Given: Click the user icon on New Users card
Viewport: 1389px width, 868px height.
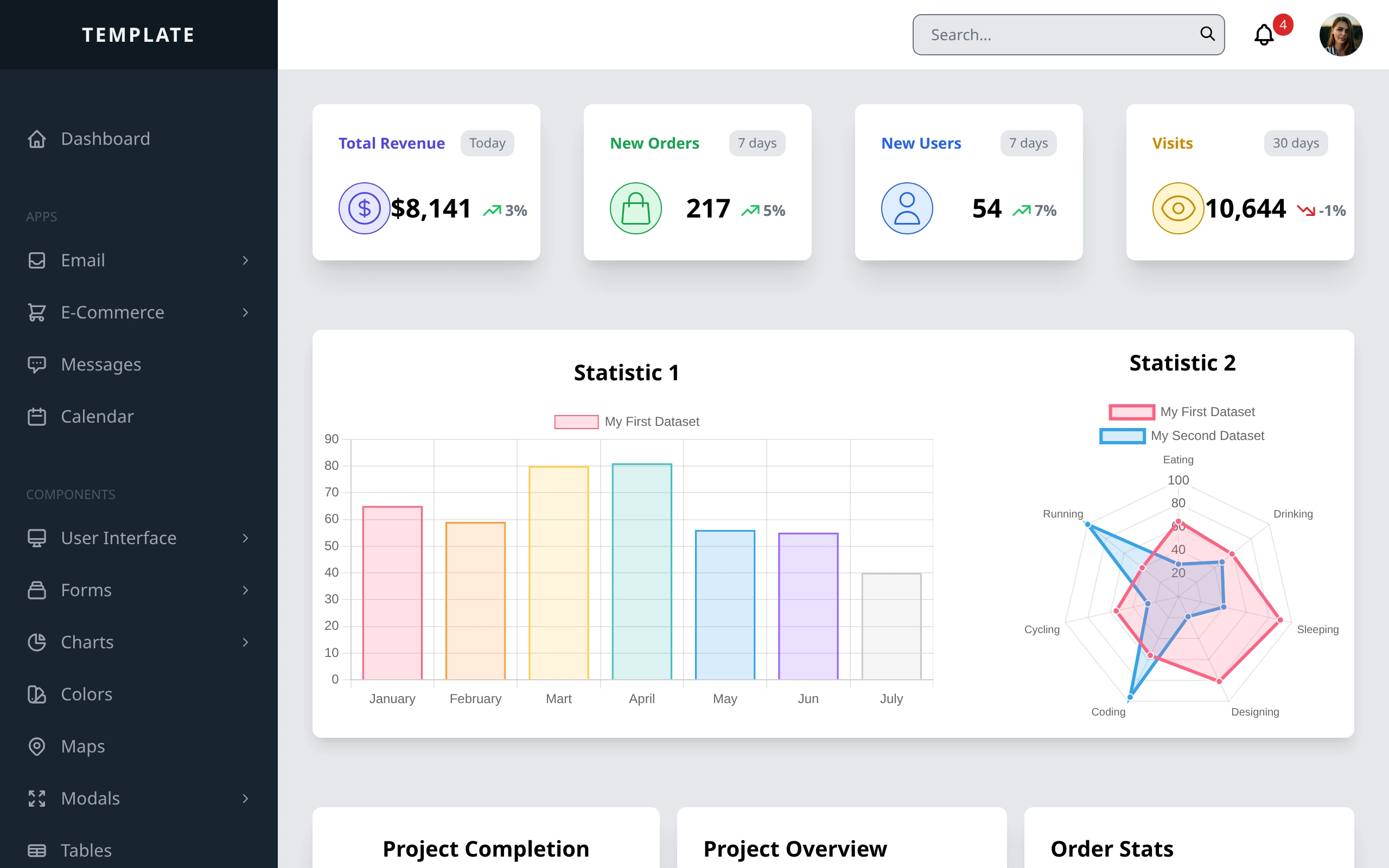Looking at the screenshot, I should pyautogui.click(x=907, y=208).
